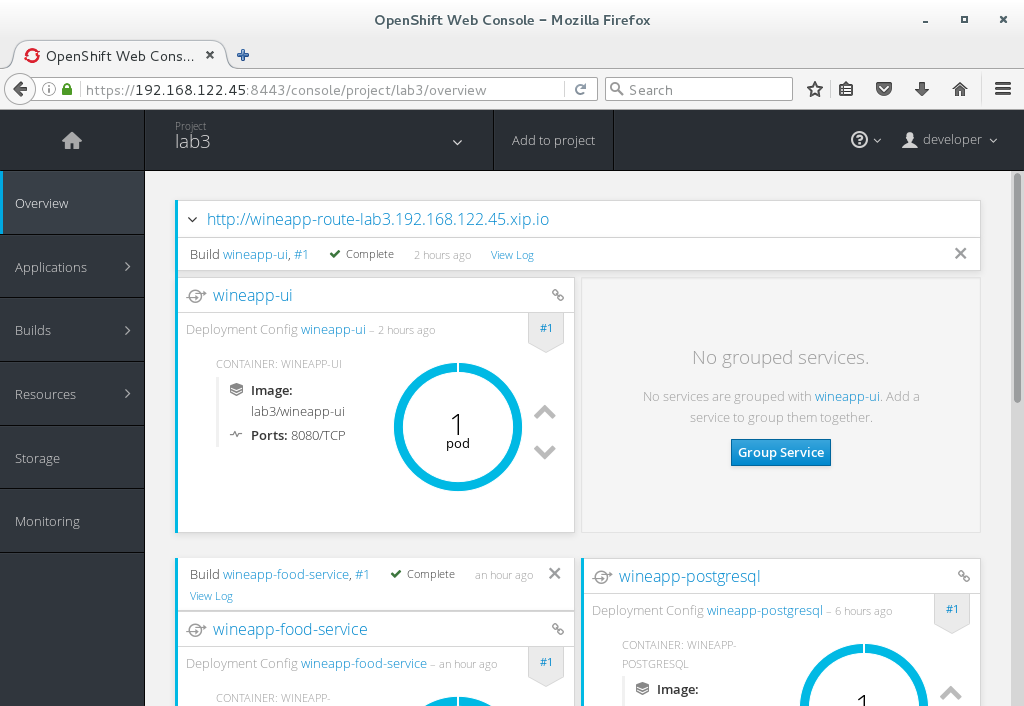The height and width of the screenshot is (706, 1024).
Task: Open a new browser tab
Action: tap(243, 56)
